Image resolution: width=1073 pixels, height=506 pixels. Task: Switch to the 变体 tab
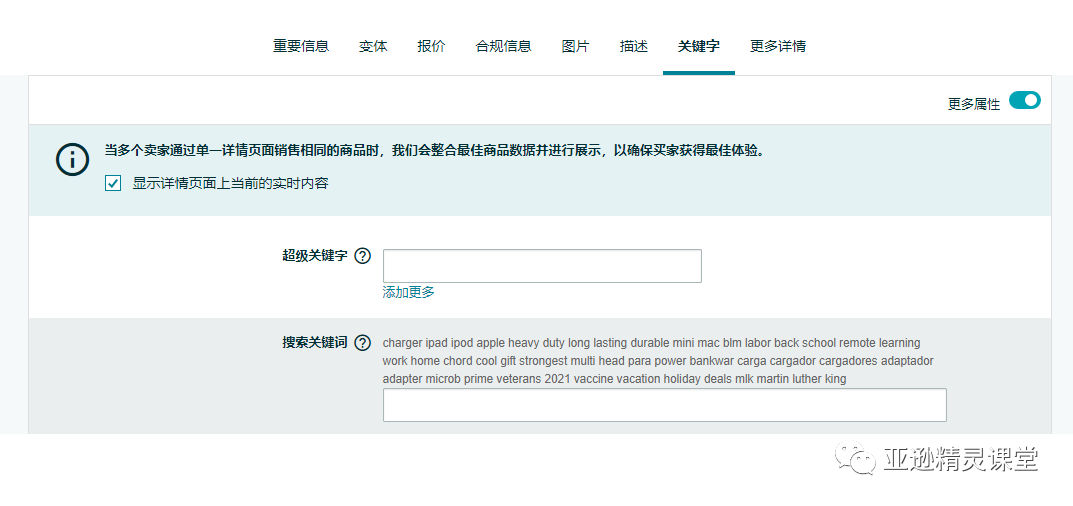373,47
